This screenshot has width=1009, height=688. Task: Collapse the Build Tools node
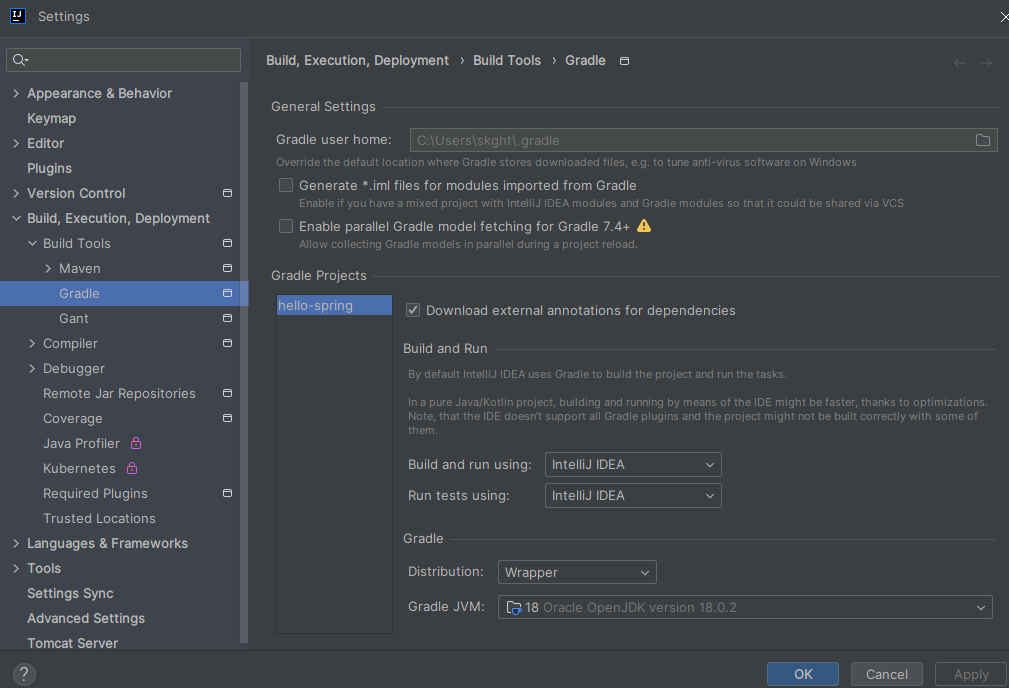tap(32, 243)
